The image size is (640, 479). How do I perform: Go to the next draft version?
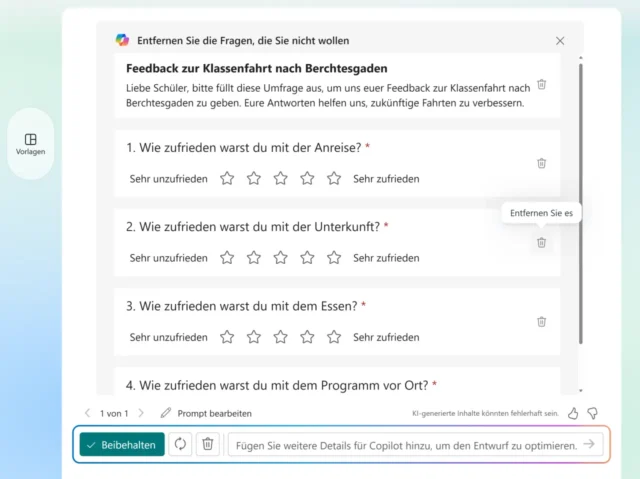[x=140, y=412]
